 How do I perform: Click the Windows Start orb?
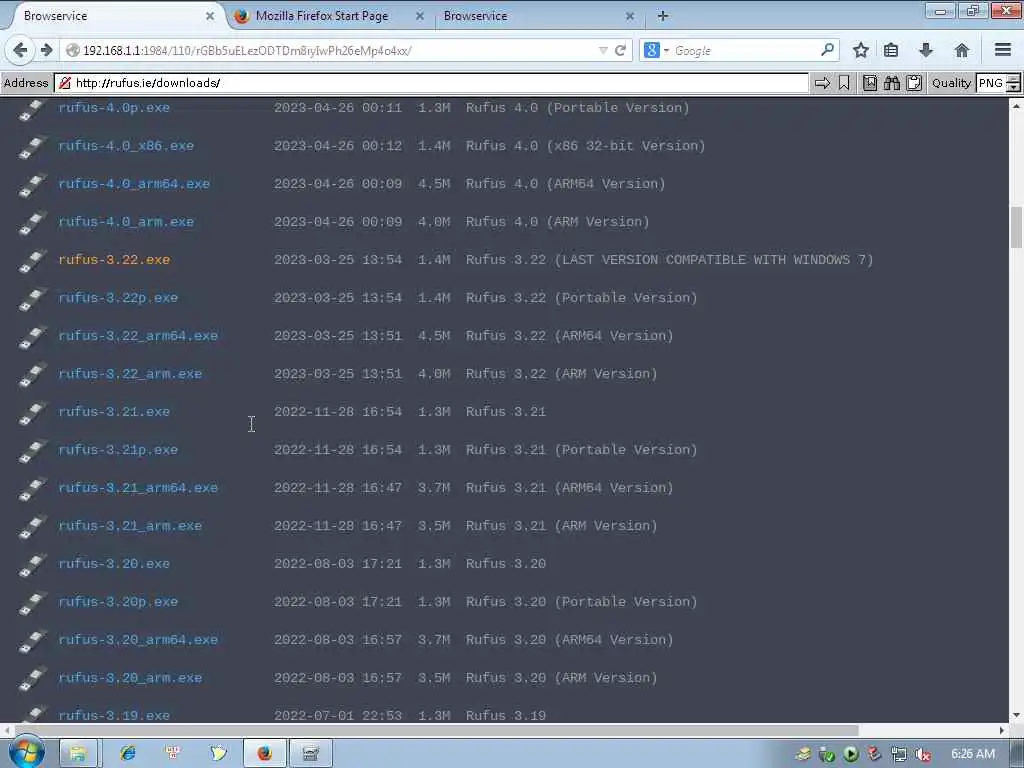click(x=27, y=753)
